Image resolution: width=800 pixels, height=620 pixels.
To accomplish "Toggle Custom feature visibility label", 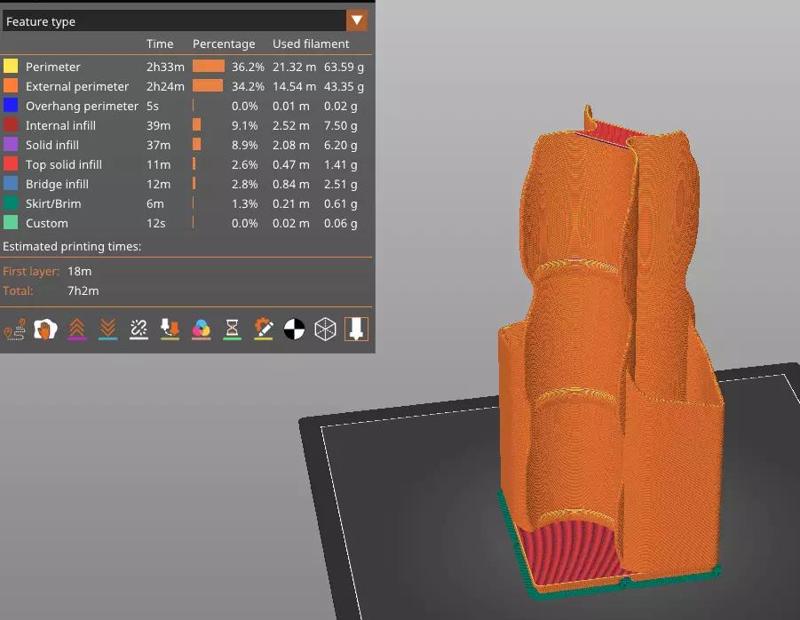I will click(x=47, y=224).
